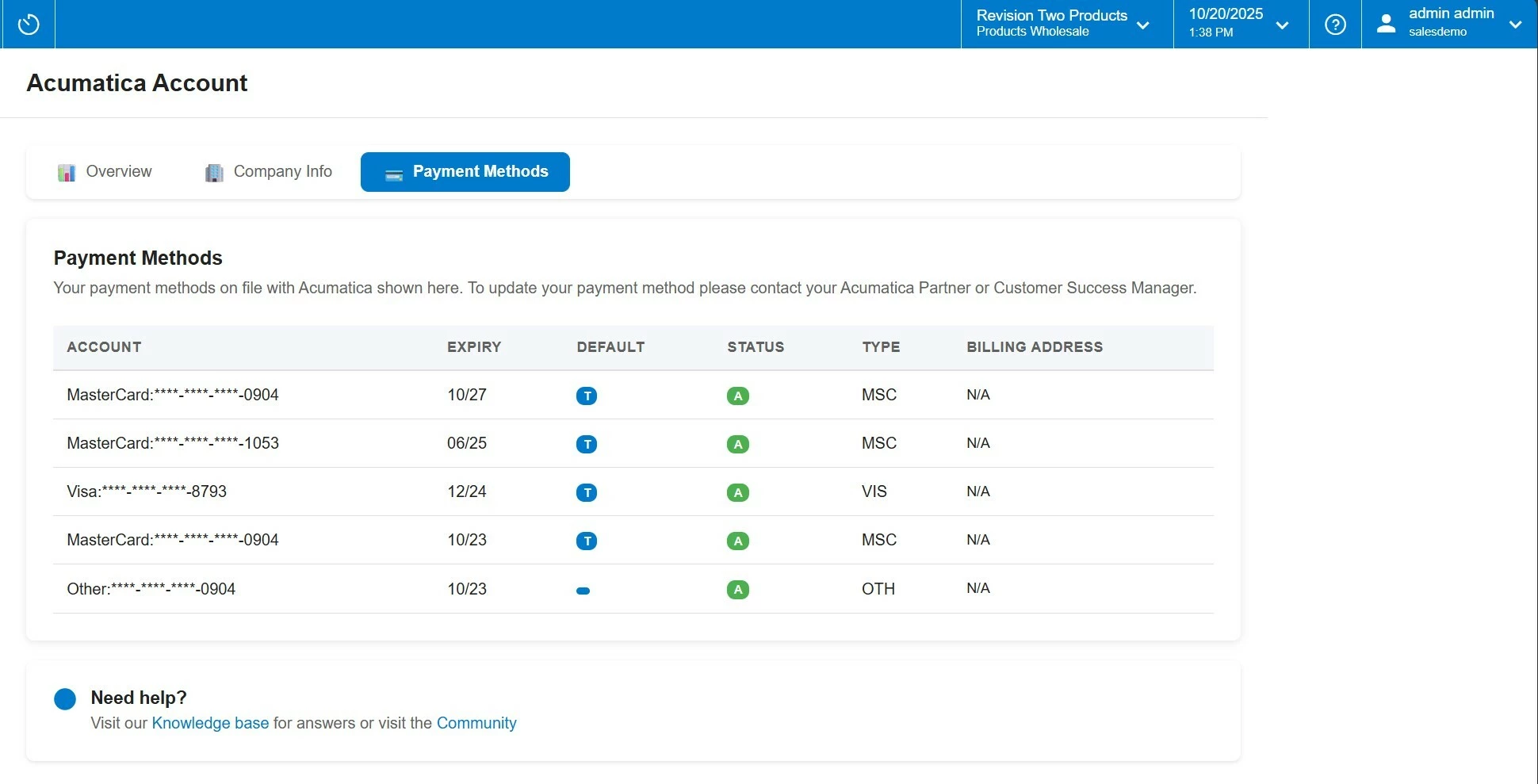
Task: Select account MasterCard ending 0904 expiring 10/23
Action: [173, 540]
